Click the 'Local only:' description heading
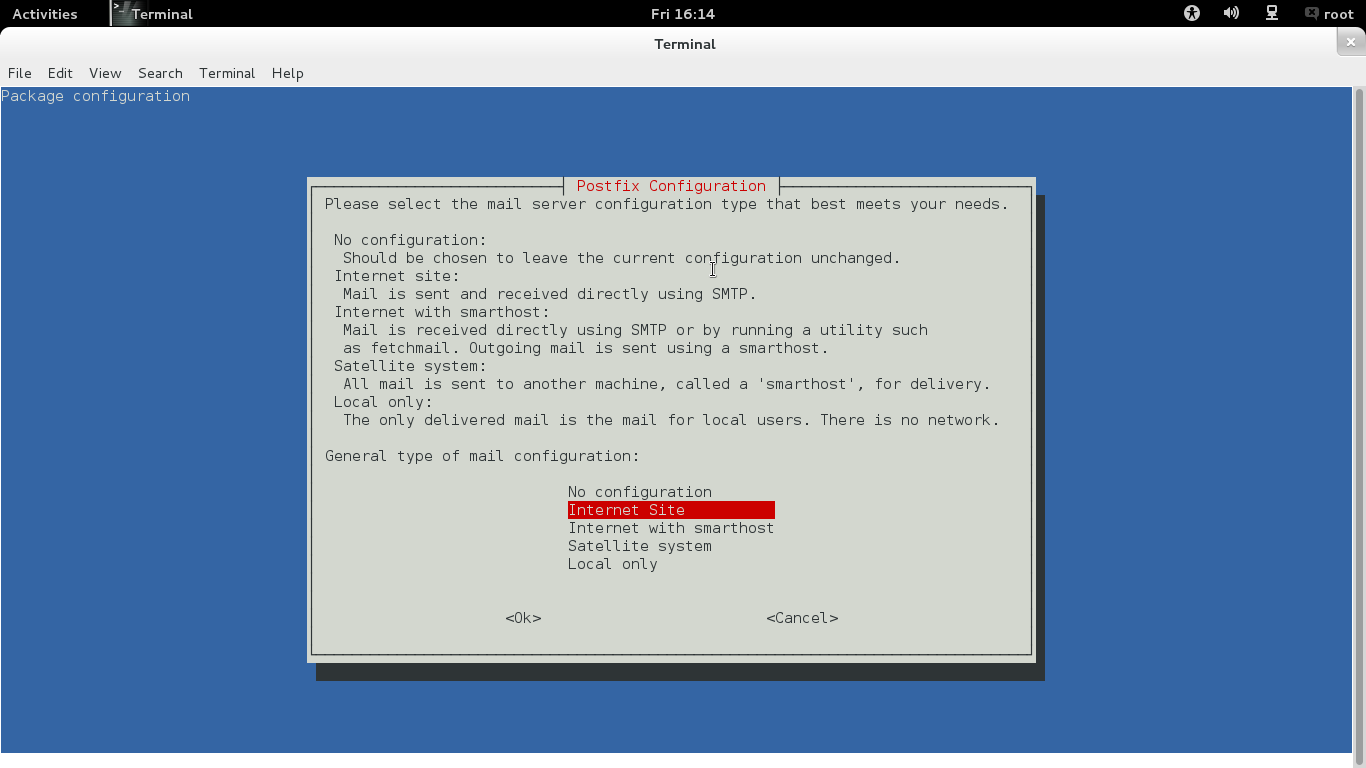Viewport: 1366px width, 768px height. pos(383,402)
